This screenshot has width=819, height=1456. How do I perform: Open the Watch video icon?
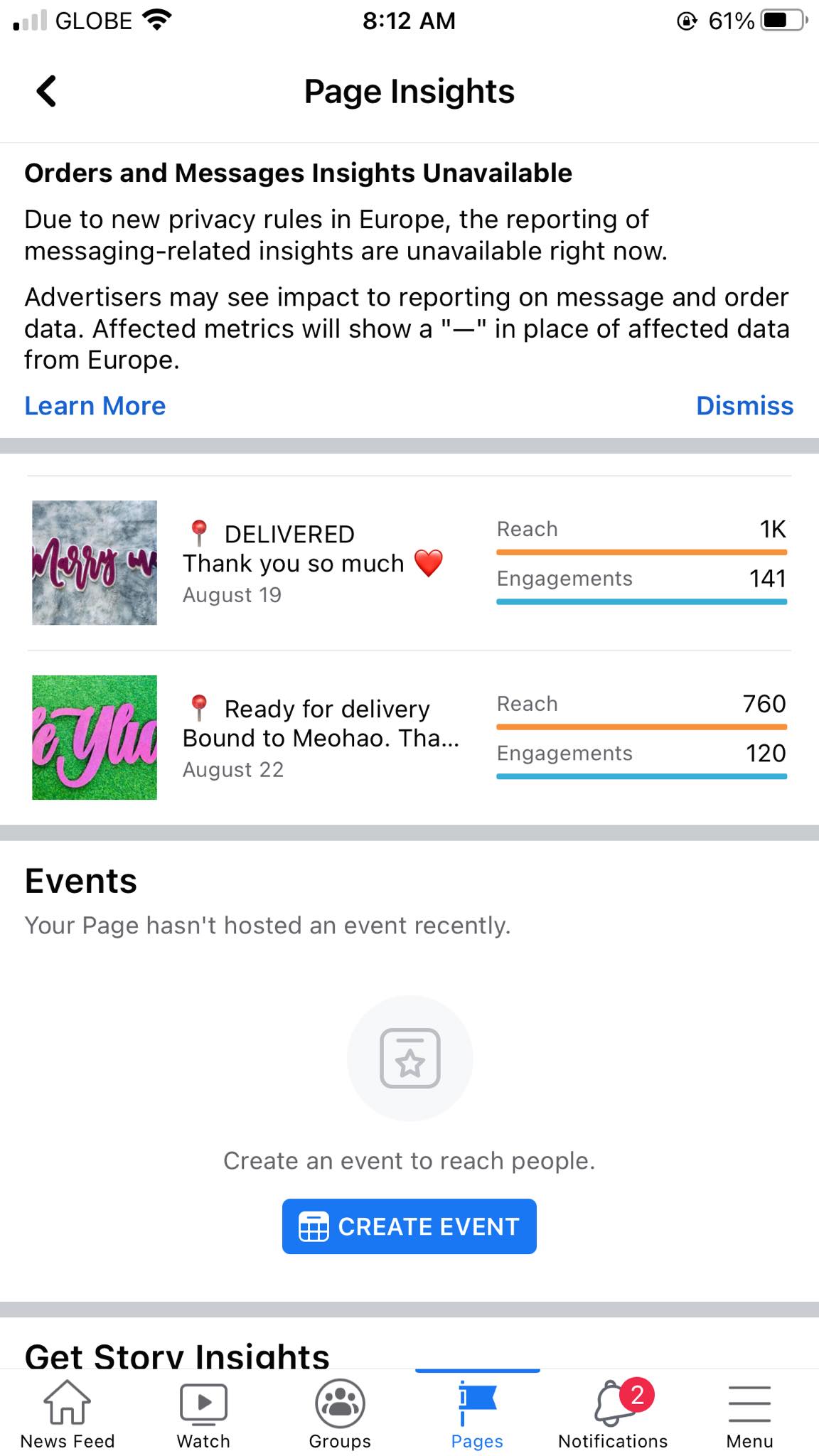click(203, 1402)
